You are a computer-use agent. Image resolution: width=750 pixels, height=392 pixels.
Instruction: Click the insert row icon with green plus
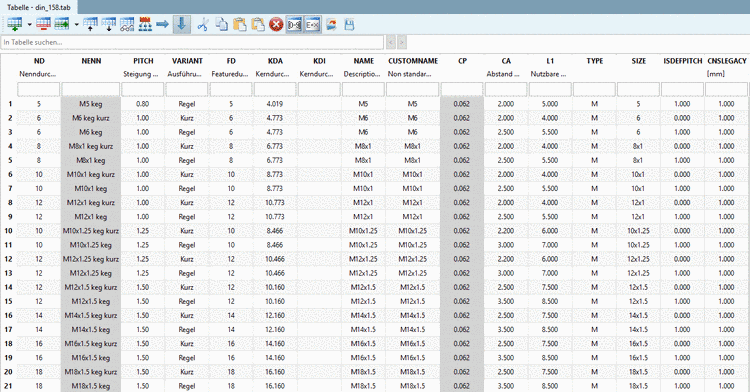click(14, 24)
